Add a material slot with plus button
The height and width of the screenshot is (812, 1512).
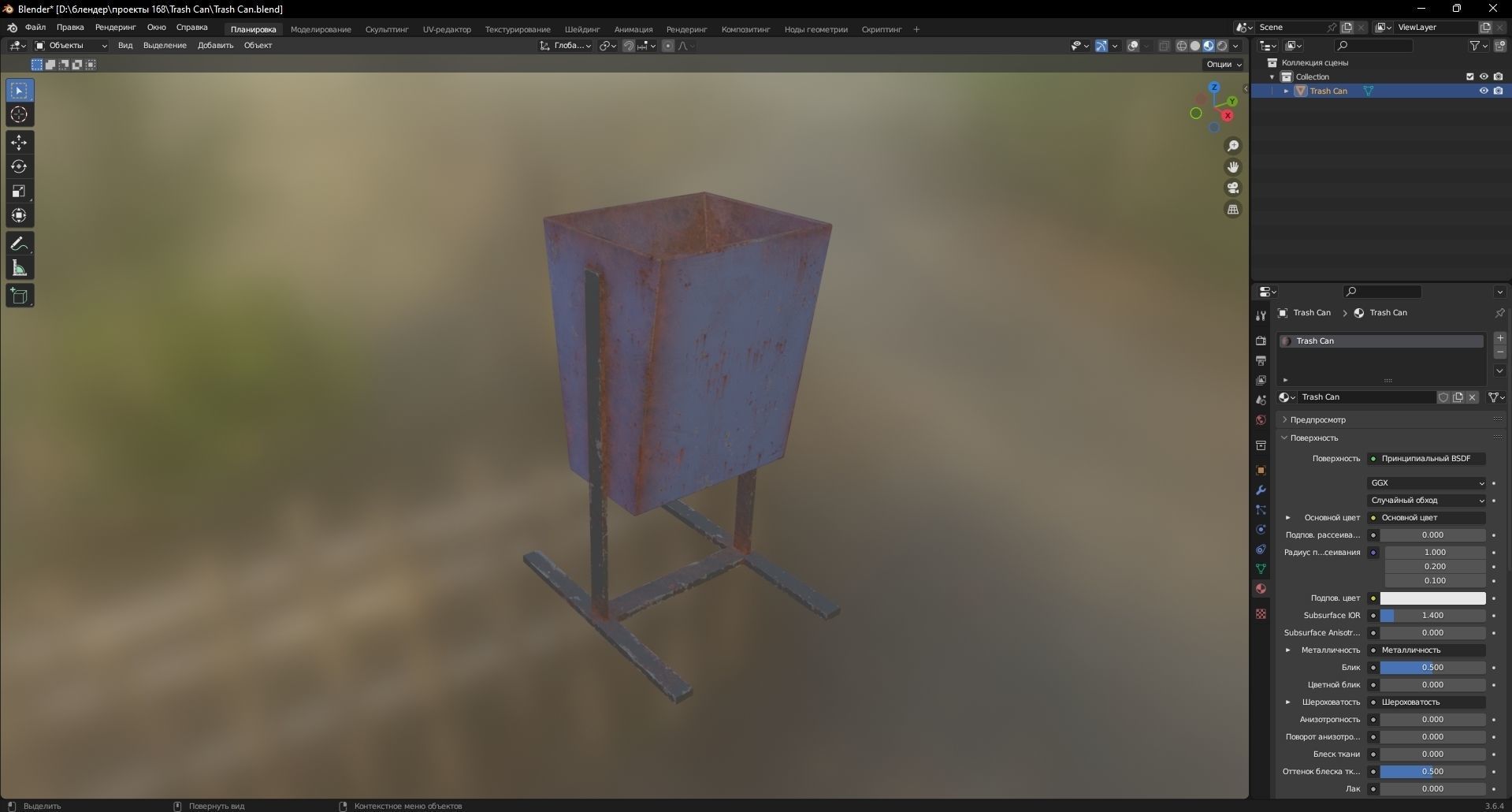coord(1500,338)
